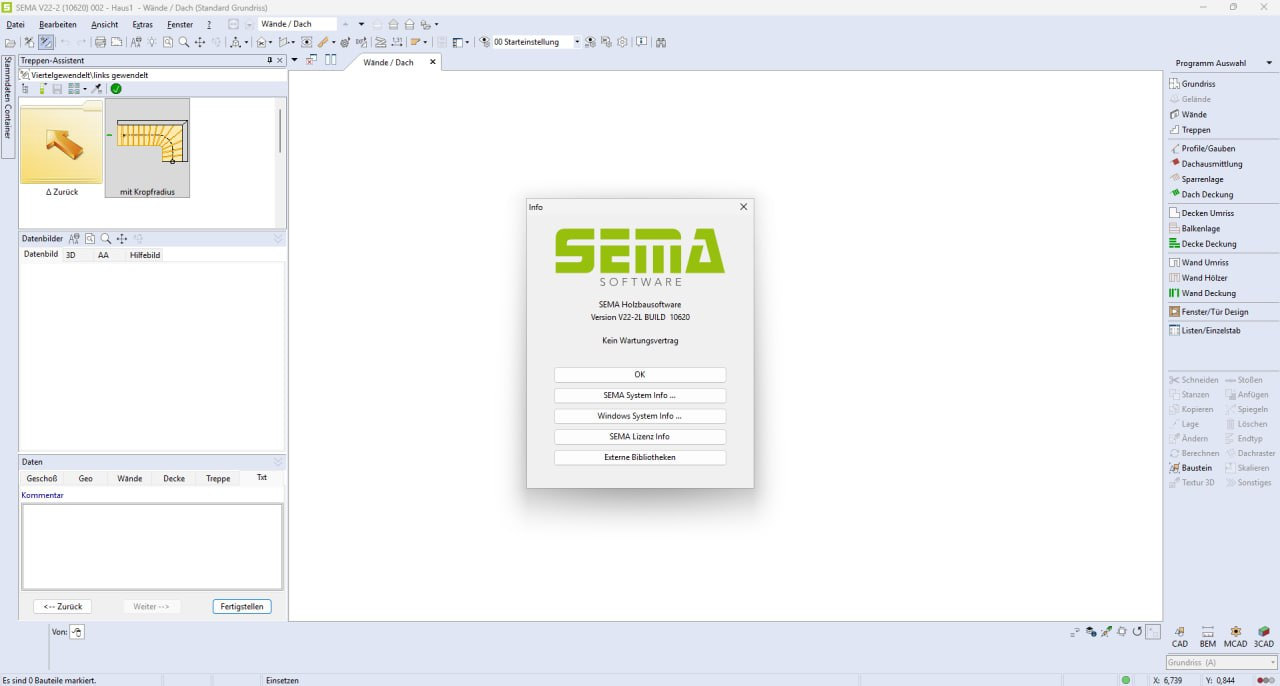The height and width of the screenshot is (686, 1280).
Task: Switch to BEM dimensioning mode
Action: (1208, 637)
